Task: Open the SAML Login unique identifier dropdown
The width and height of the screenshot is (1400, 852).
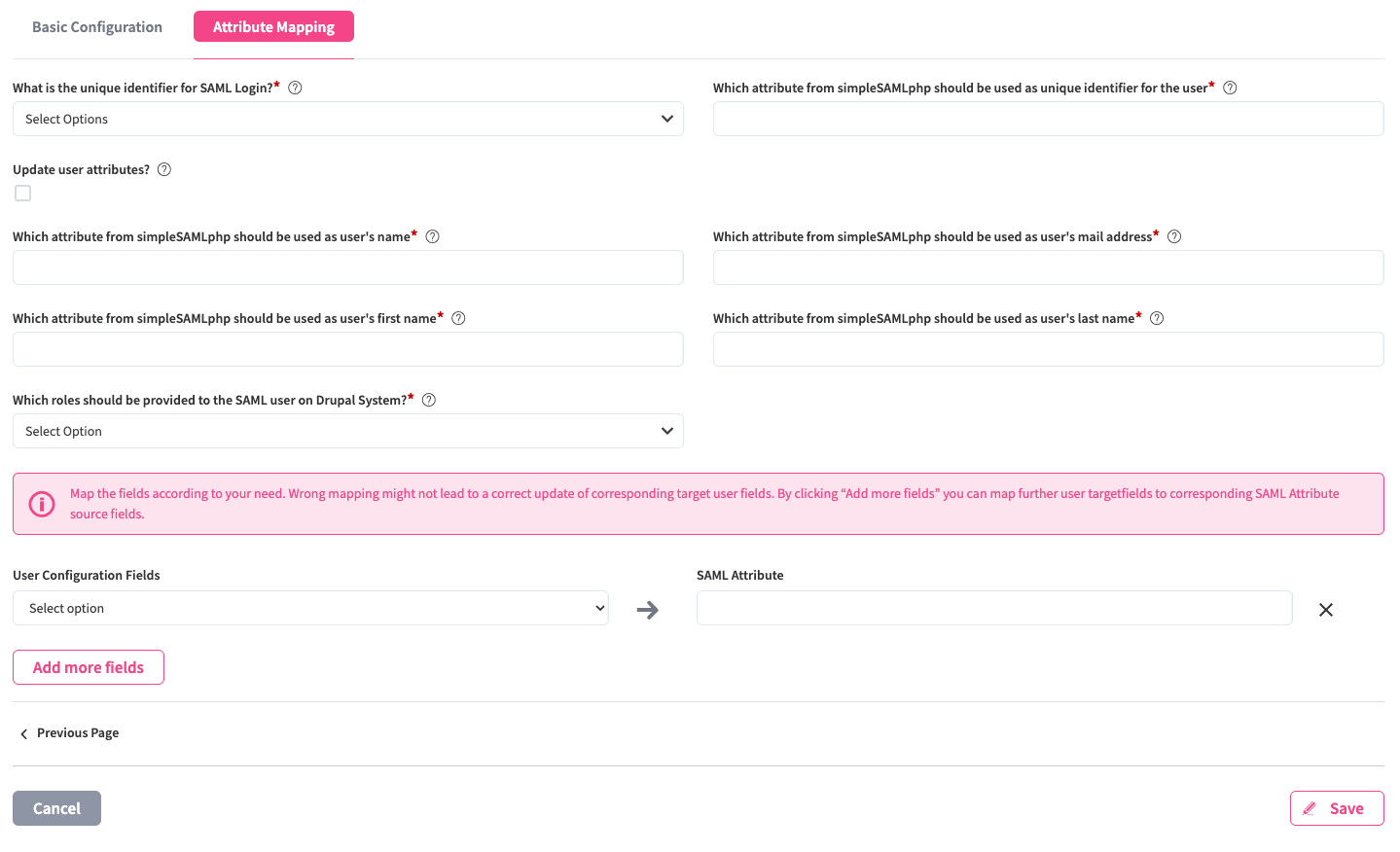Action: [x=347, y=119]
